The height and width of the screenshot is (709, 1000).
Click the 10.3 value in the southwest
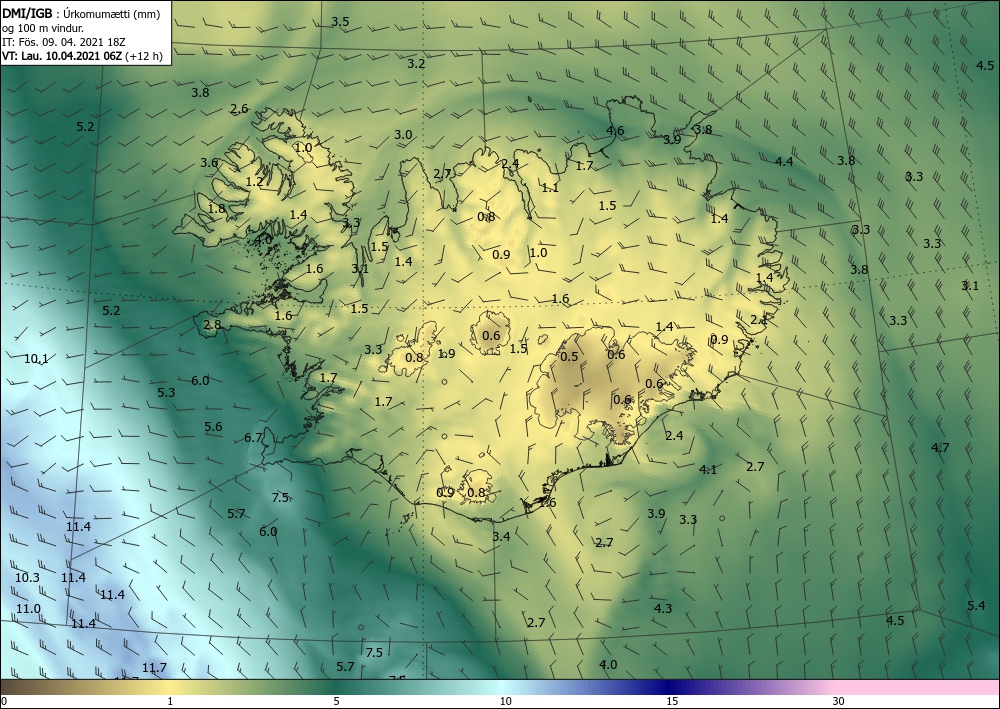click(x=27, y=578)
